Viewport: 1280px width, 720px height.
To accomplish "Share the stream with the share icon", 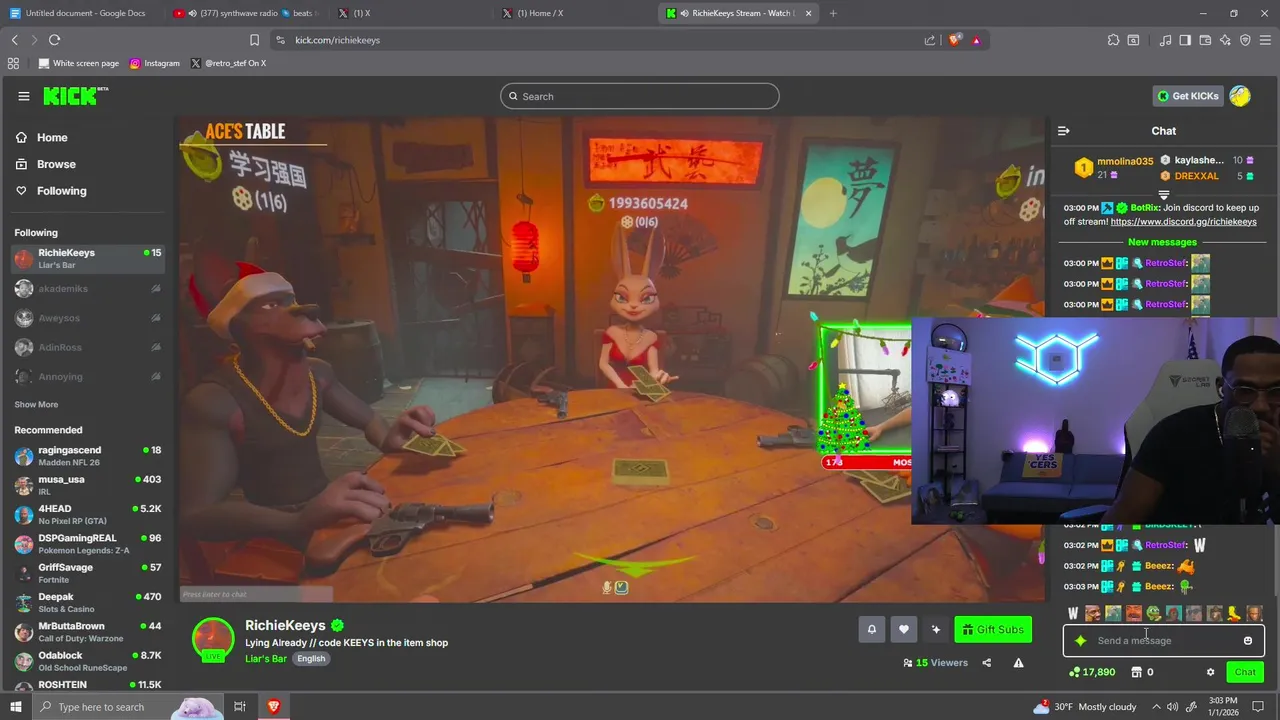I will [x=986, y=662].
